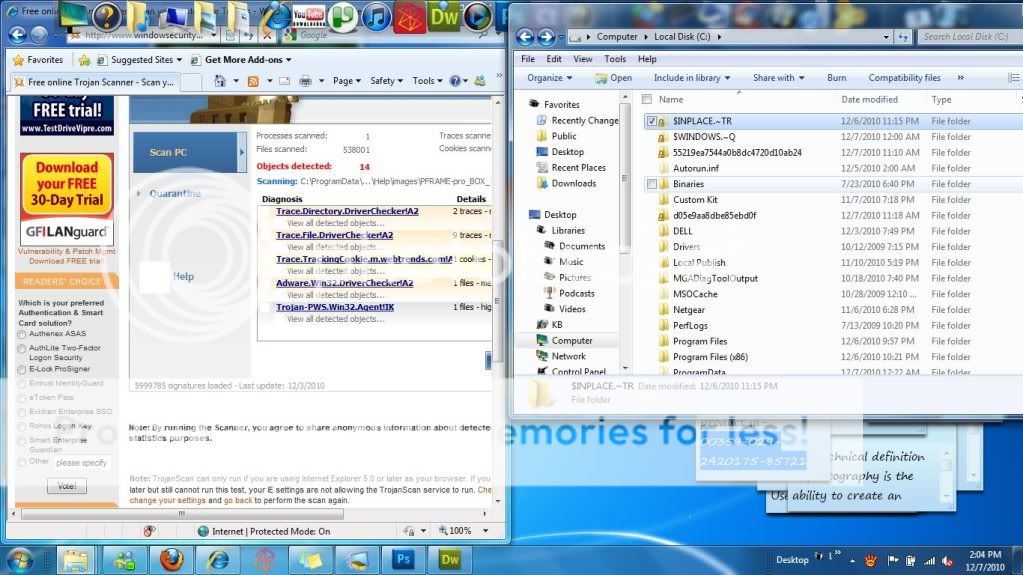This screenshot has height=575, width=1023.
Task: Select AuthLite Two-Factor radio option
Action: point(22,349)
